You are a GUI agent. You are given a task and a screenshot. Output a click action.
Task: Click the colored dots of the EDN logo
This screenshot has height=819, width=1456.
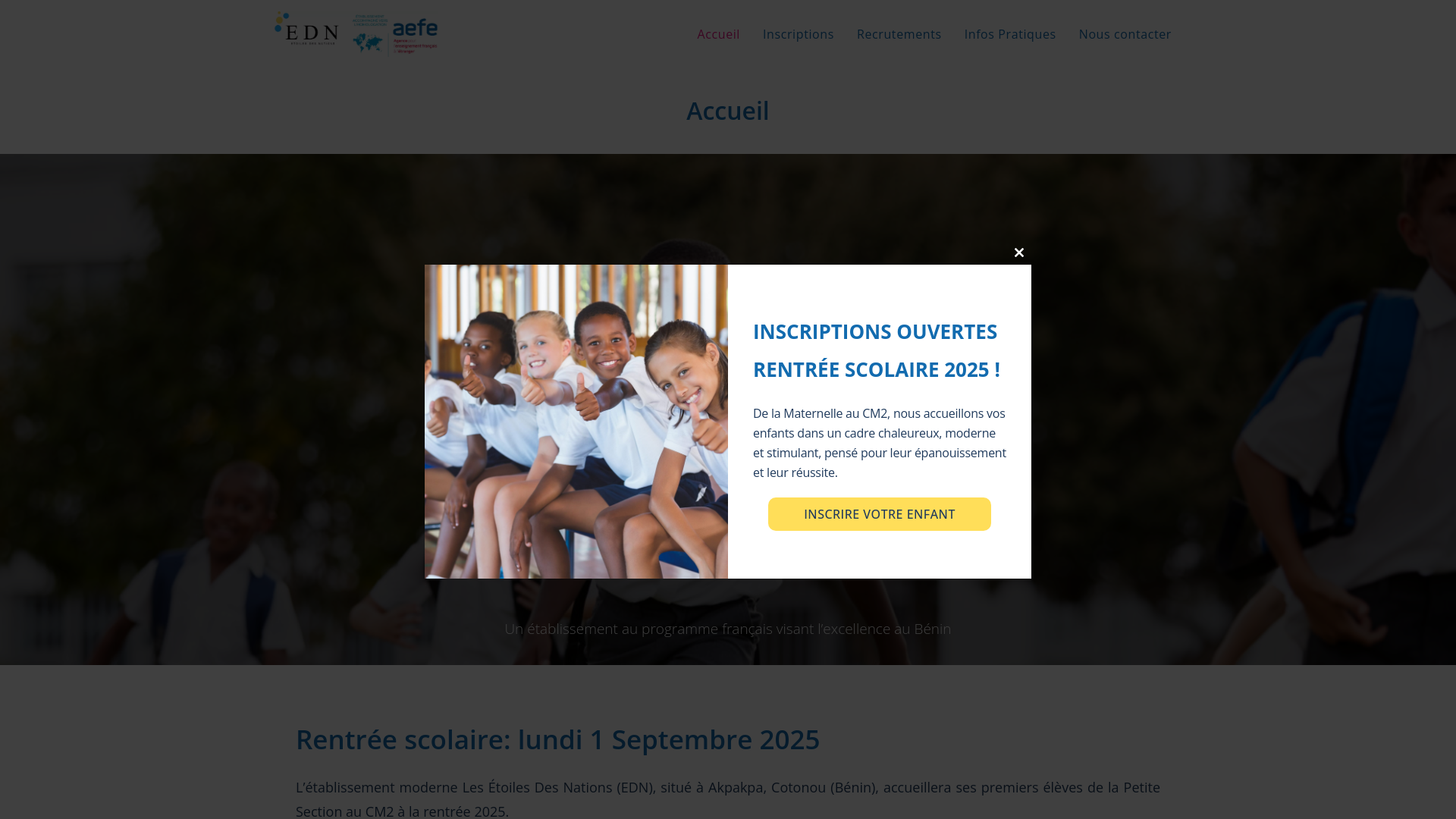pyautogui.click(x=282, y=21)
